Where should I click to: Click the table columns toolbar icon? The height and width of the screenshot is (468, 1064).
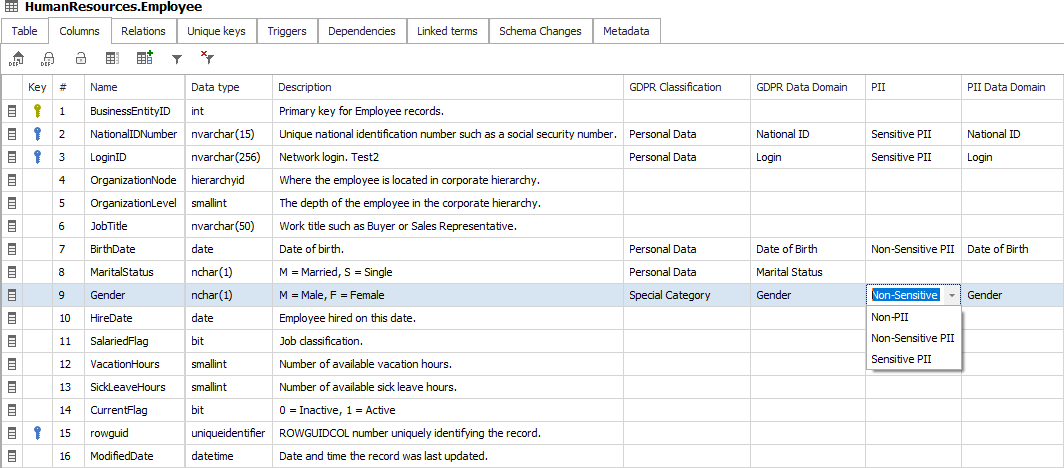(x=113, y=59)
